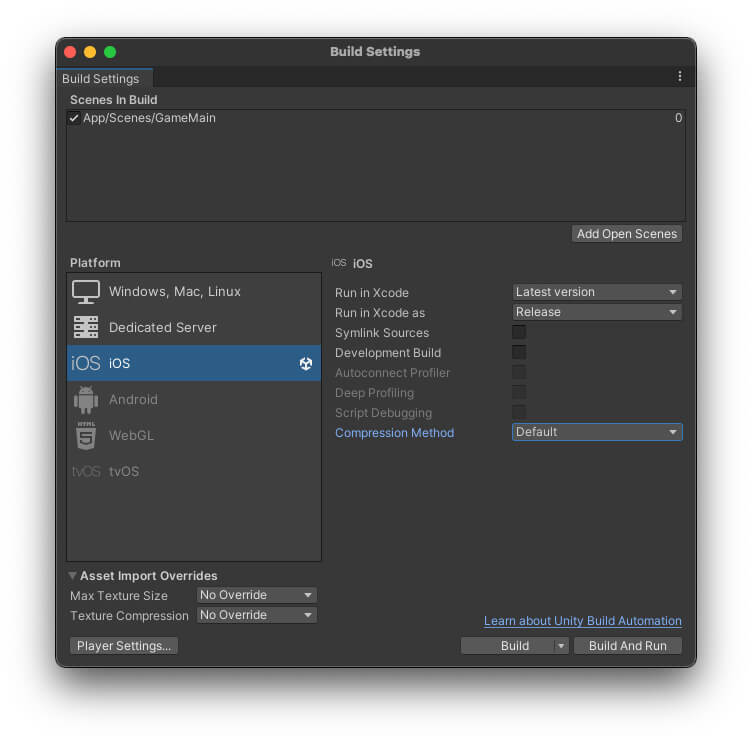
Task: Select the WebGL platform
Action: pos(194,435)
